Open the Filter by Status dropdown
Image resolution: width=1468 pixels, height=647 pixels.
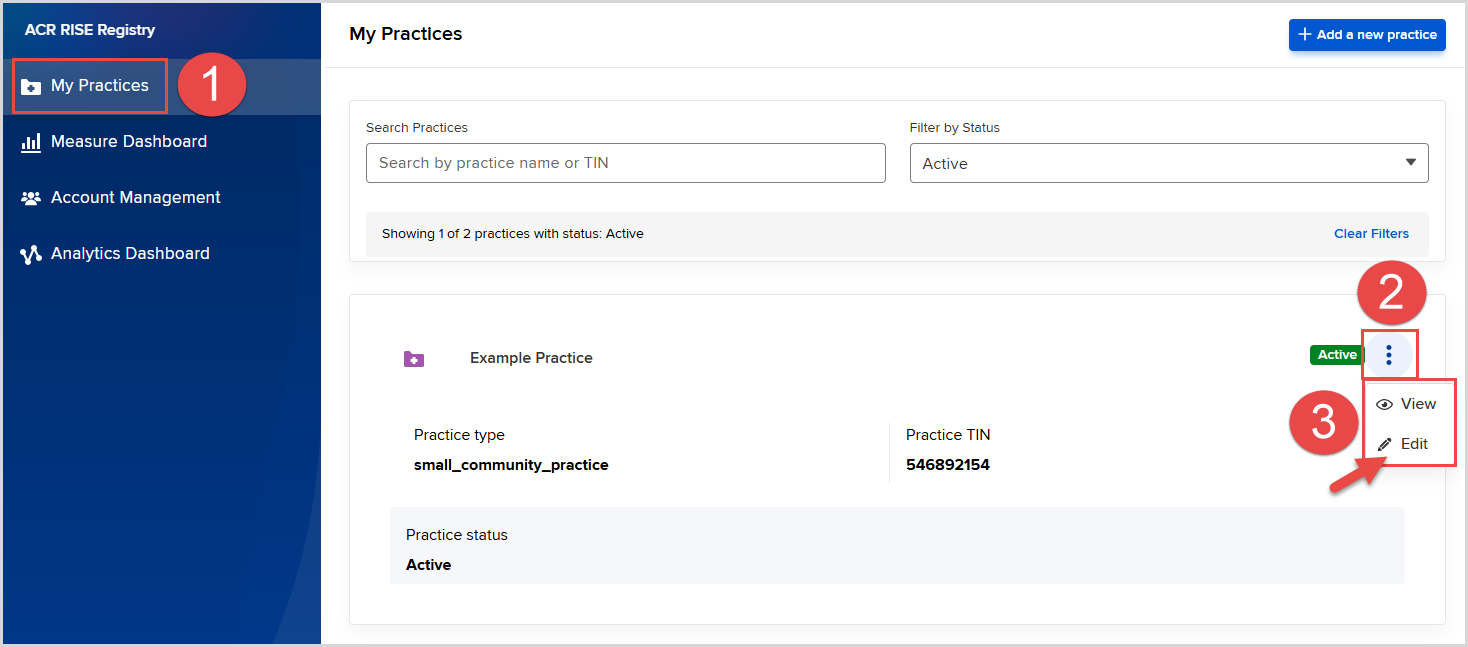click(x=1168, y=163)
